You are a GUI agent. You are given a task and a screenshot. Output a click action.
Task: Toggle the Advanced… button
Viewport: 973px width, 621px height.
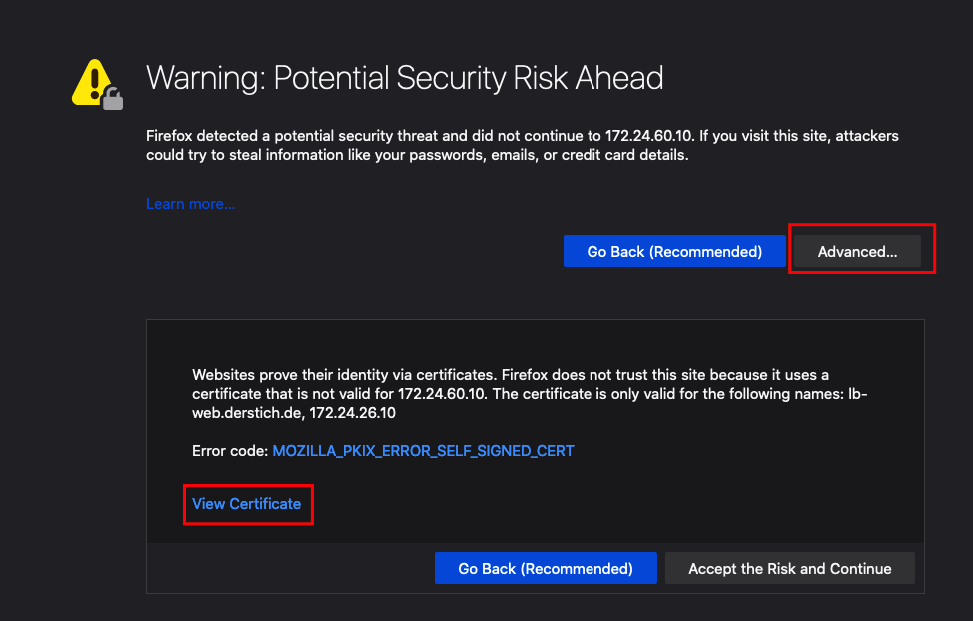coord(857,251)
